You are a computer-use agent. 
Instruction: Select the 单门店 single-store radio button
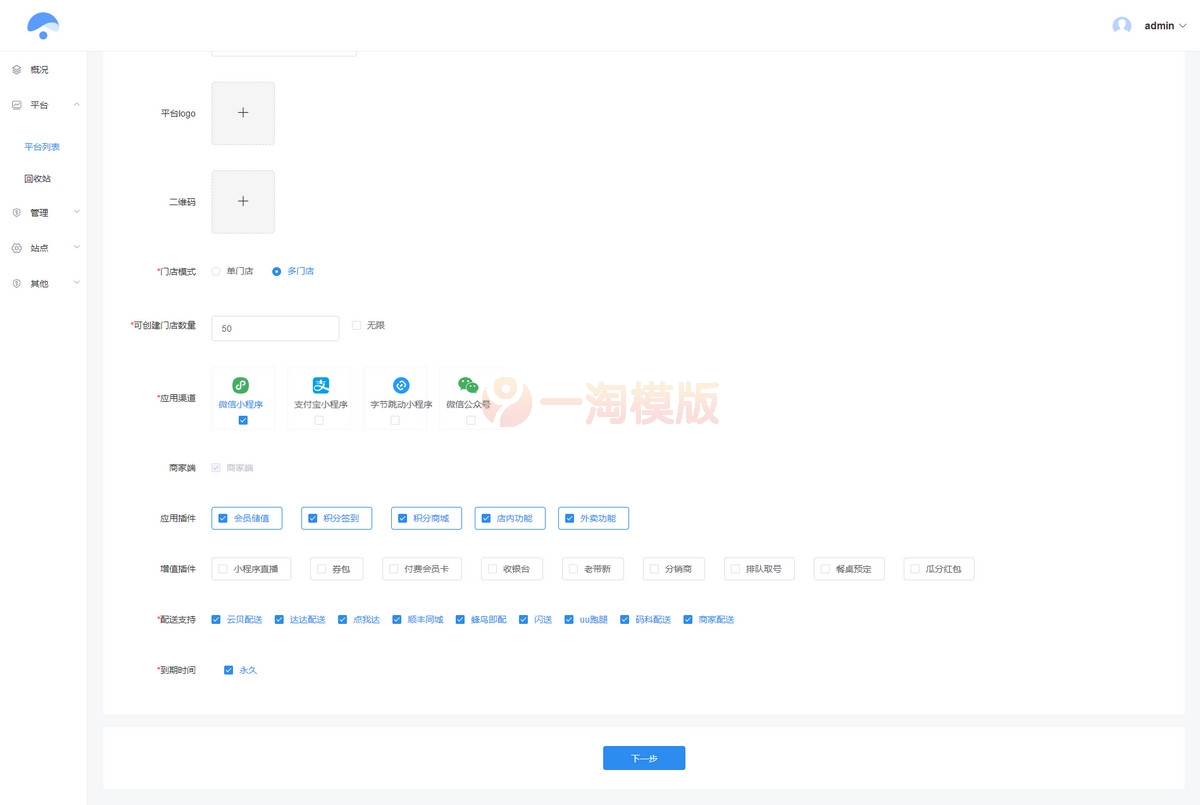point(216,270)
